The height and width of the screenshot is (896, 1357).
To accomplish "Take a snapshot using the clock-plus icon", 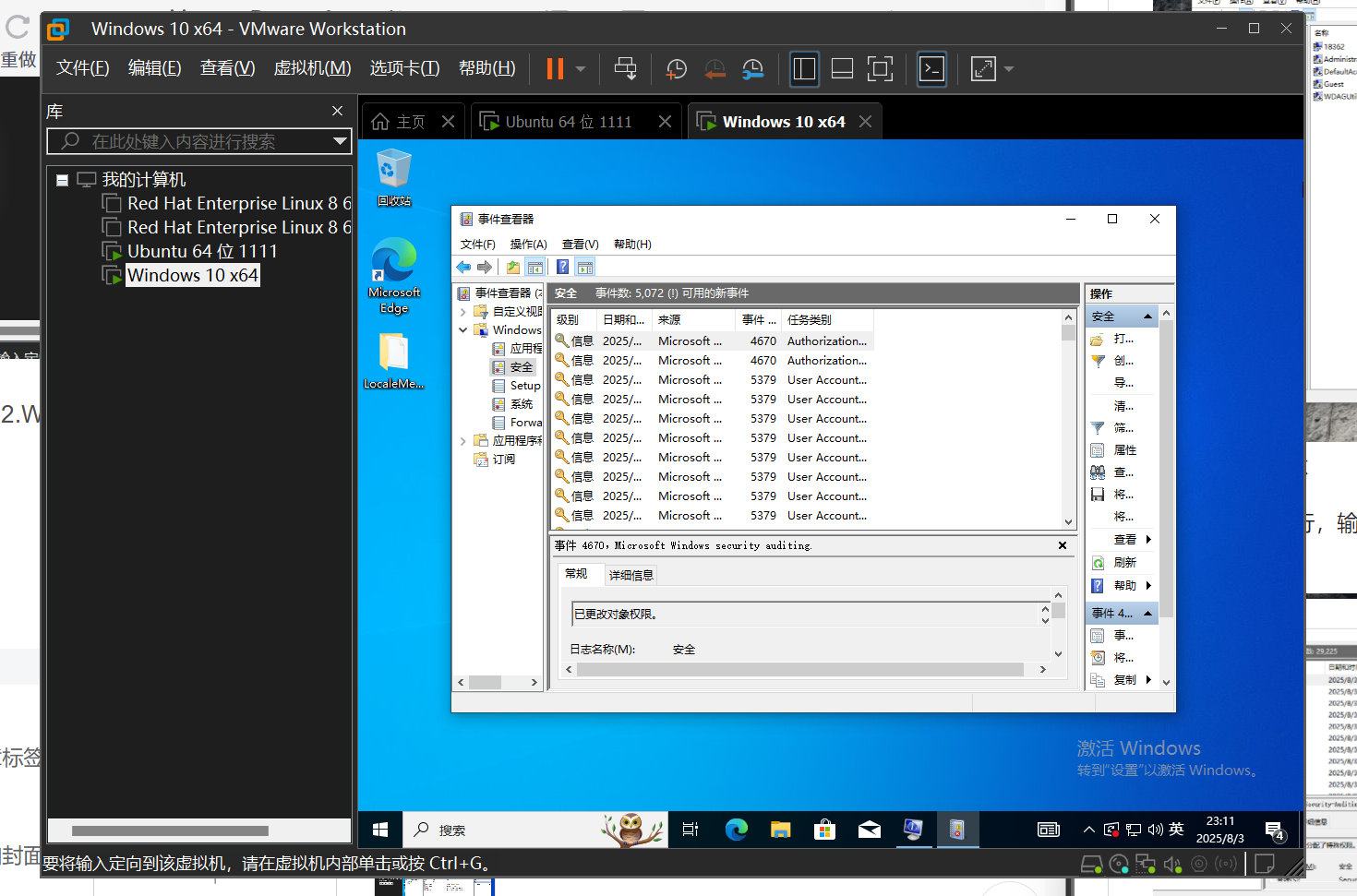I will point(677,69).
